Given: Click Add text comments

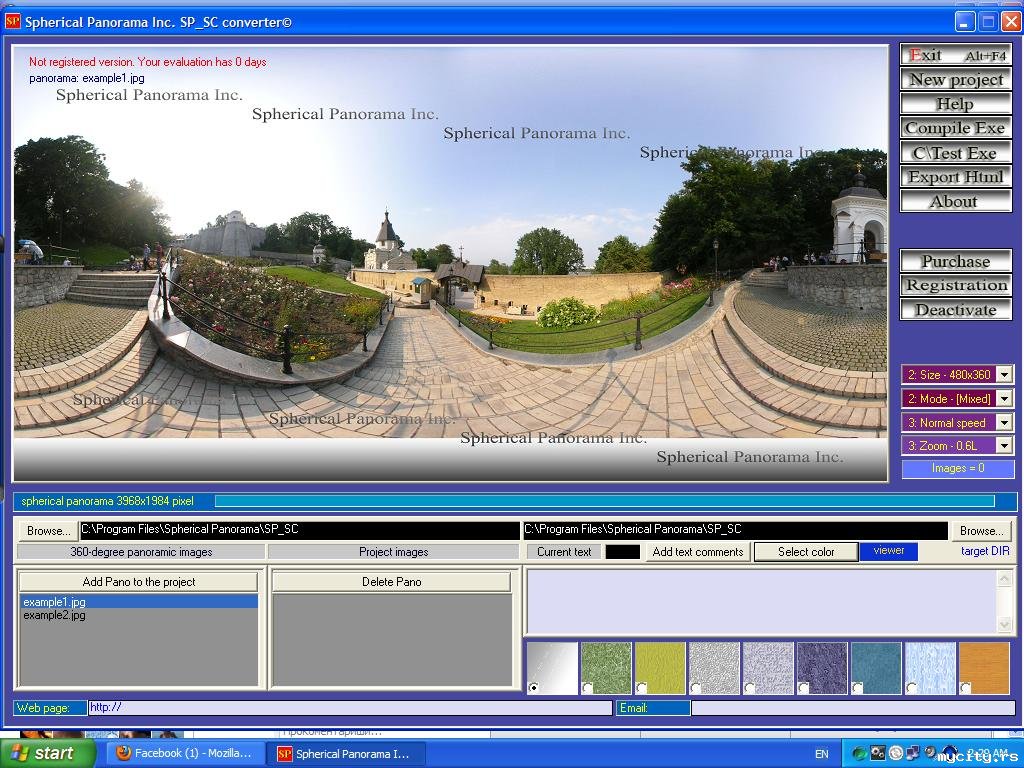Looking at the screenshot, I should (x=697, y=552).
